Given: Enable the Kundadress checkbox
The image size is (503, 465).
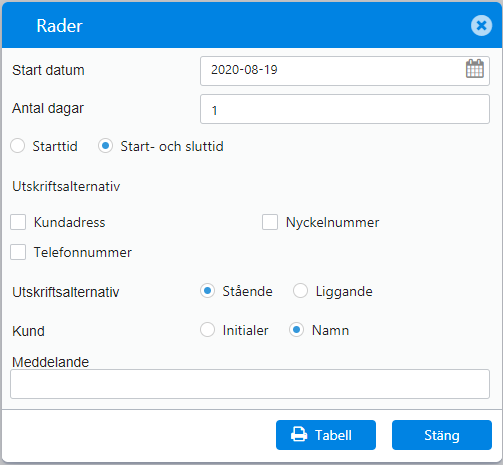Looking at the screenshot, I should 18,222.
